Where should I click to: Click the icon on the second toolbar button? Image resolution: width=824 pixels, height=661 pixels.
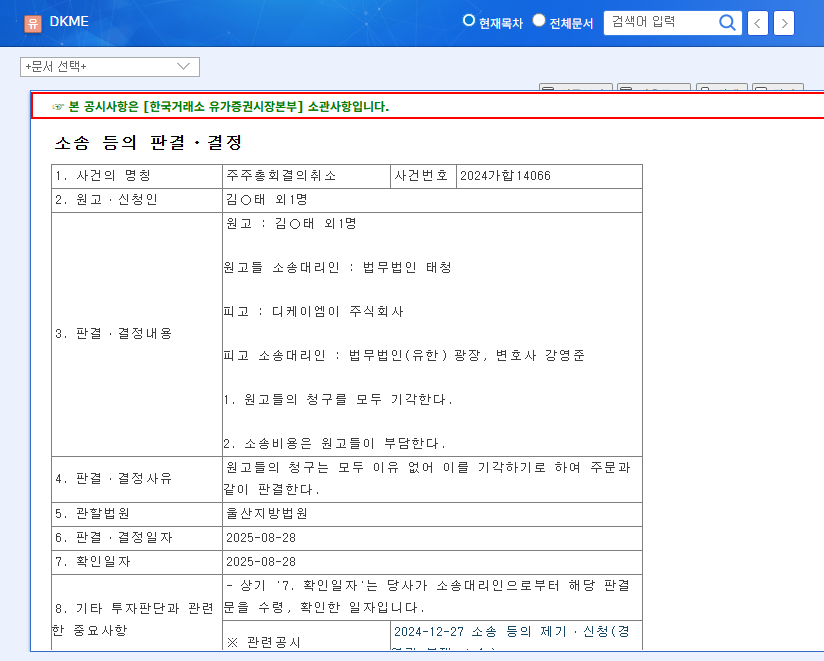pyautogui.click(x=627, y=89)
